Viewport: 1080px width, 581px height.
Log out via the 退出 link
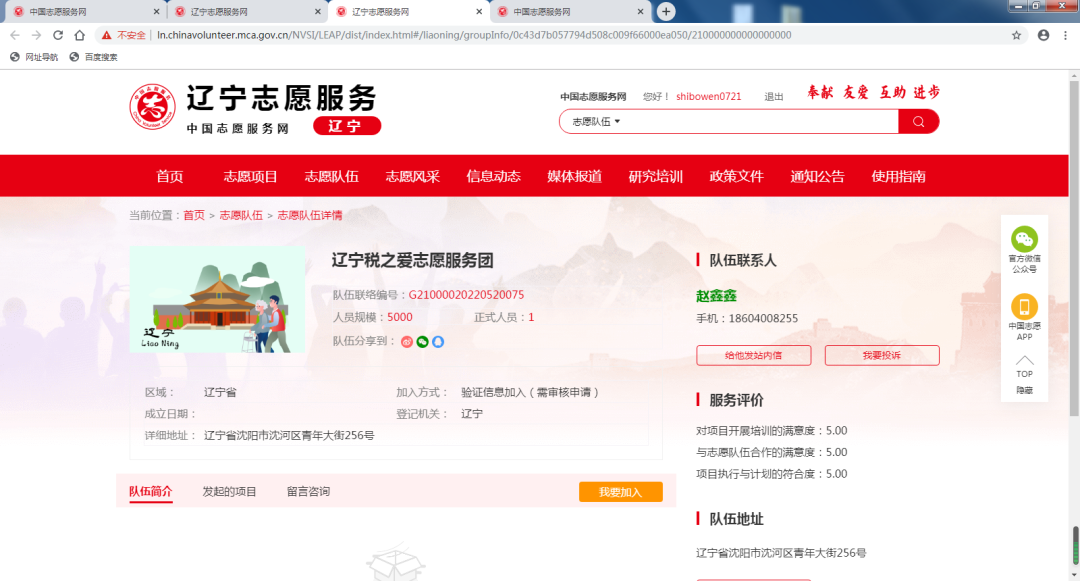[x=773, y=97]
